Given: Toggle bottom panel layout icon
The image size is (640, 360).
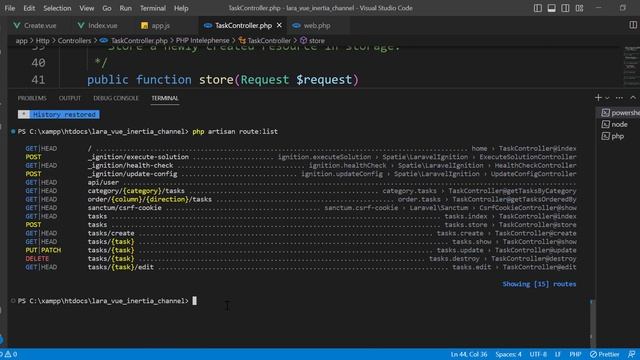Looking at the screenshot, I should 551,8.
